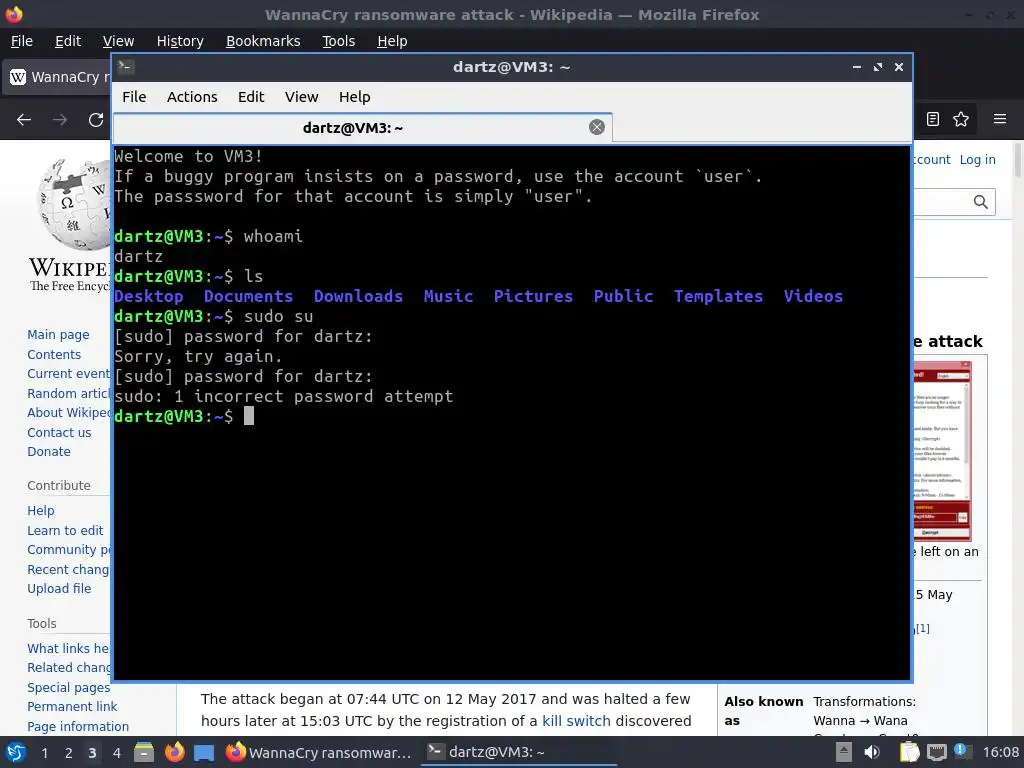This screenshot has height=768, width=1024.
Task: Open Firefox View menu
Action: pos(118,41)
